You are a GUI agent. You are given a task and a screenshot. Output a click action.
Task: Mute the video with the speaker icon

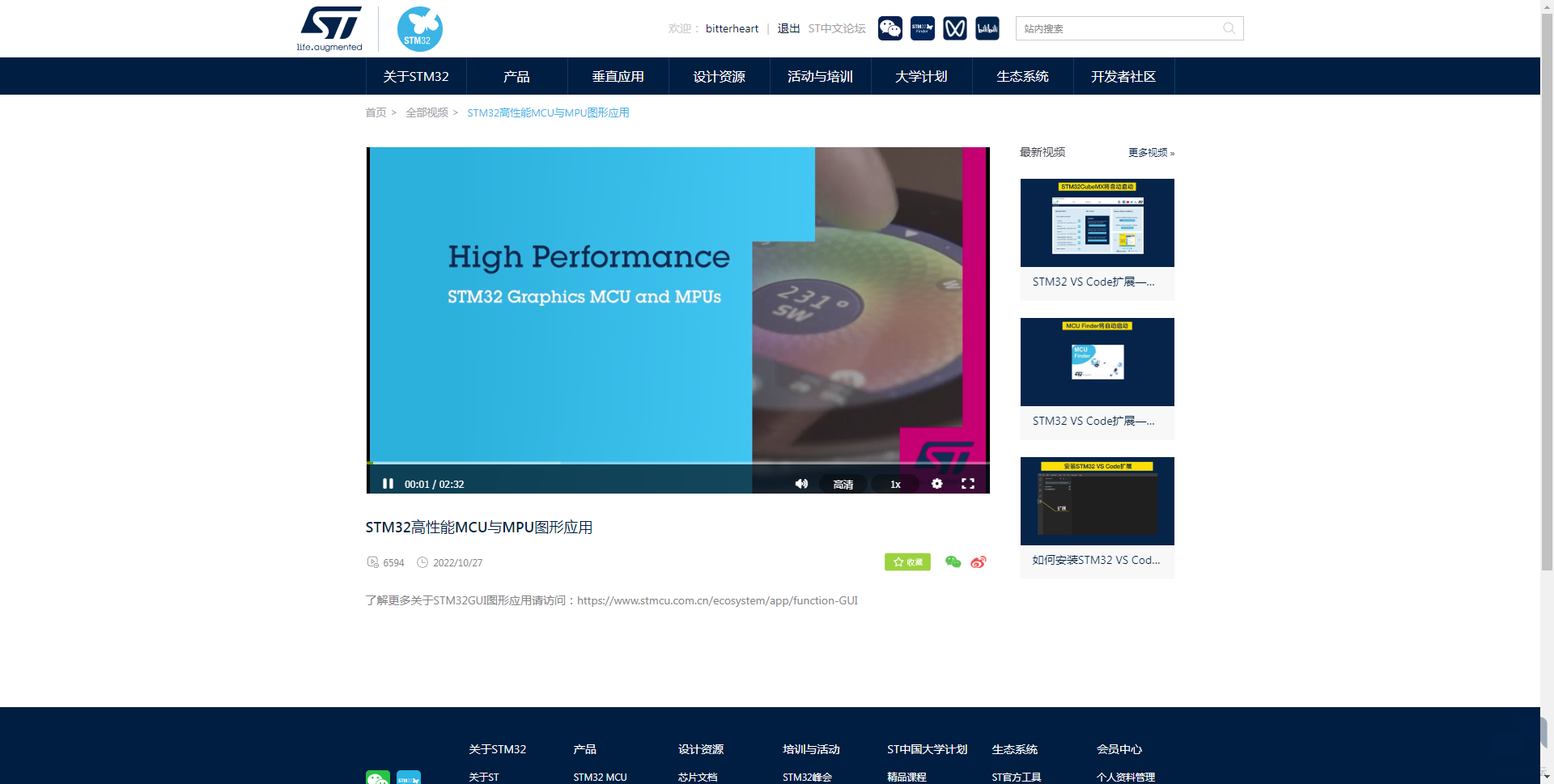pos(801,484)
